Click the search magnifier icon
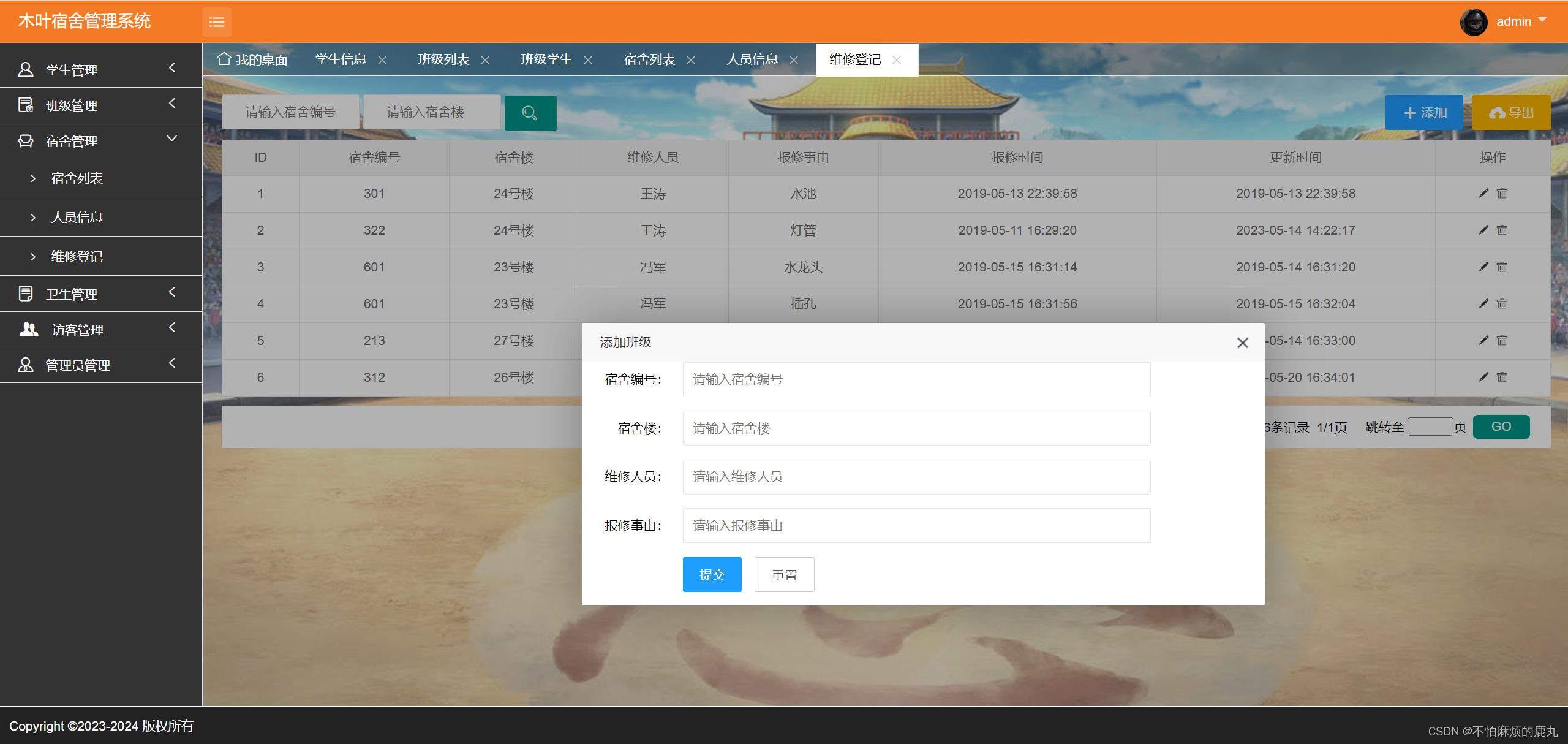Image resolution: width=1568 pixels, height=744 pixels. click(530, 112)
